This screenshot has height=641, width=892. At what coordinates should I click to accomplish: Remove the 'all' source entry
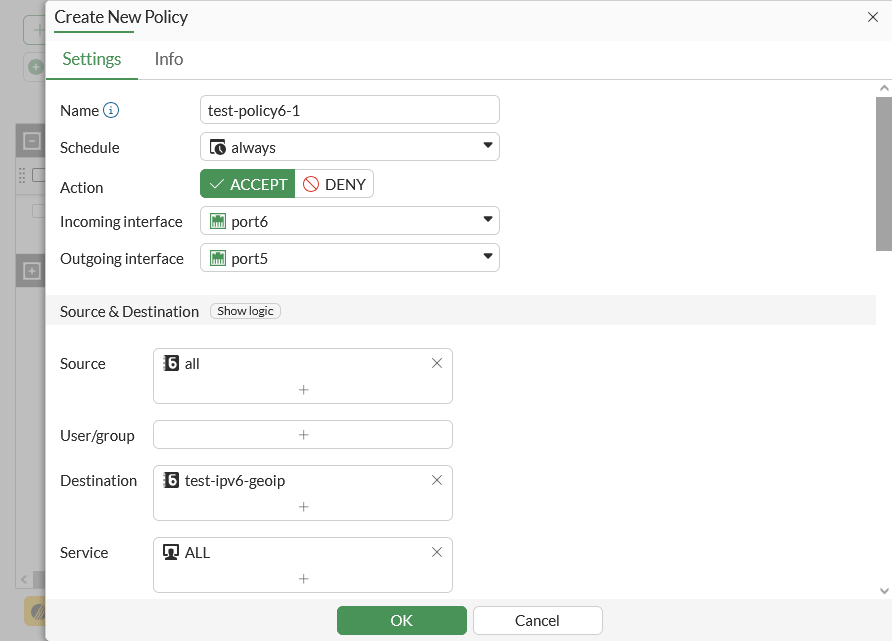click(x=436, y=363)
